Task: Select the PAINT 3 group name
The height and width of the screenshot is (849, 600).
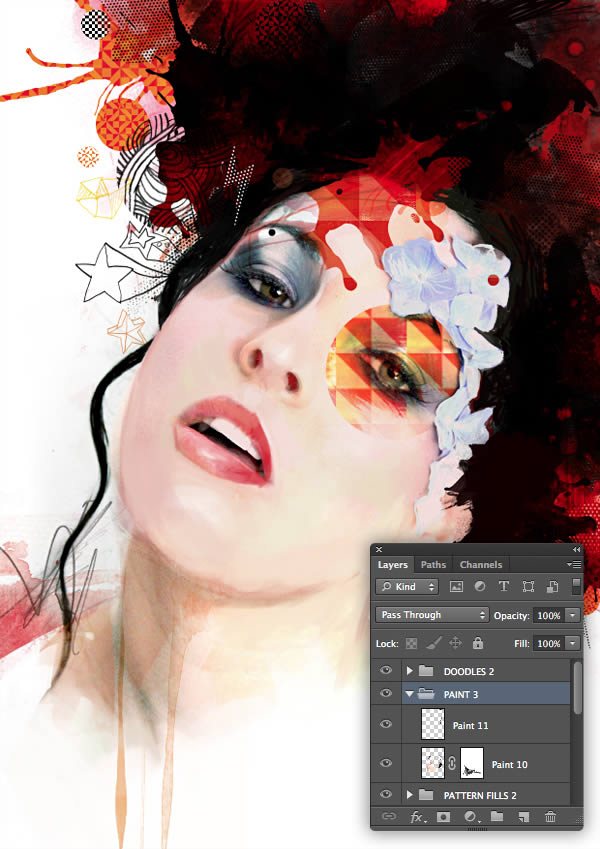Action: (461, 694)
